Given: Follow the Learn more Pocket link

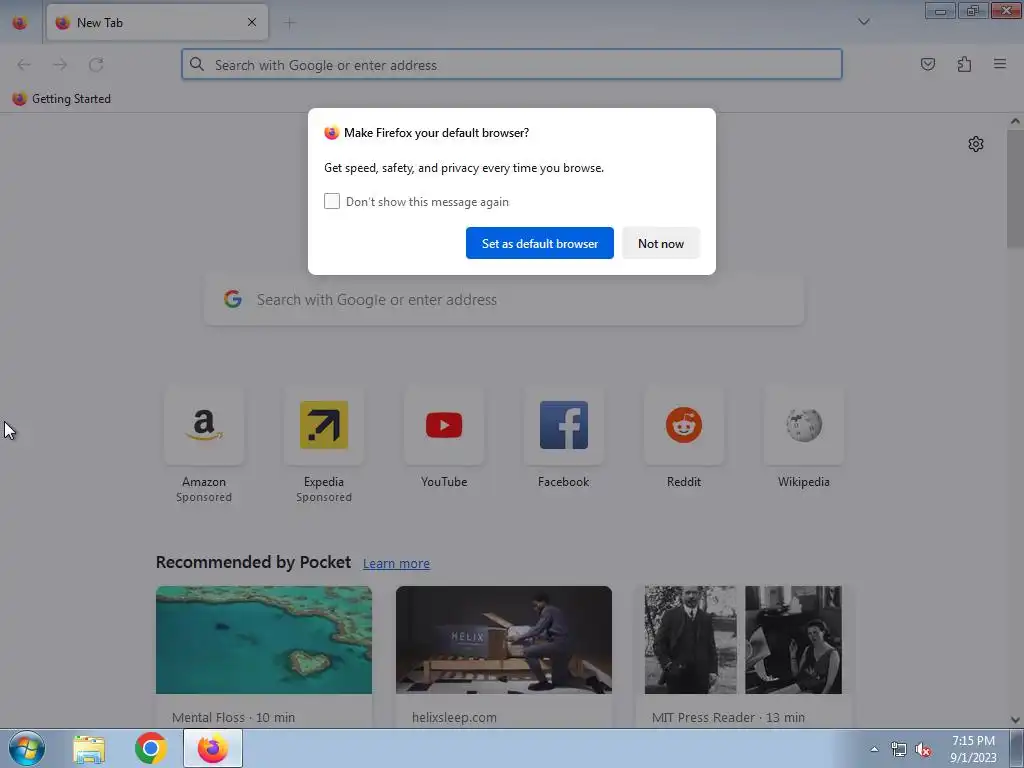Looking at the screenshot, I should tap(396, 564).
